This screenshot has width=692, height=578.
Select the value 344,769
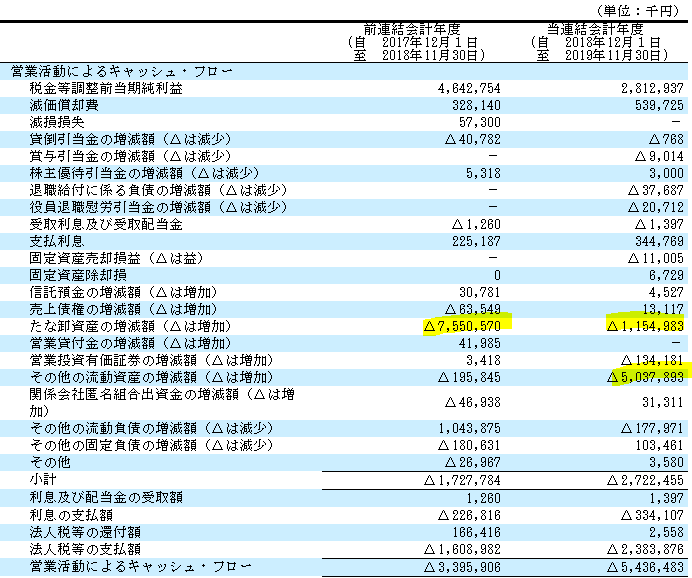[659, 241]
